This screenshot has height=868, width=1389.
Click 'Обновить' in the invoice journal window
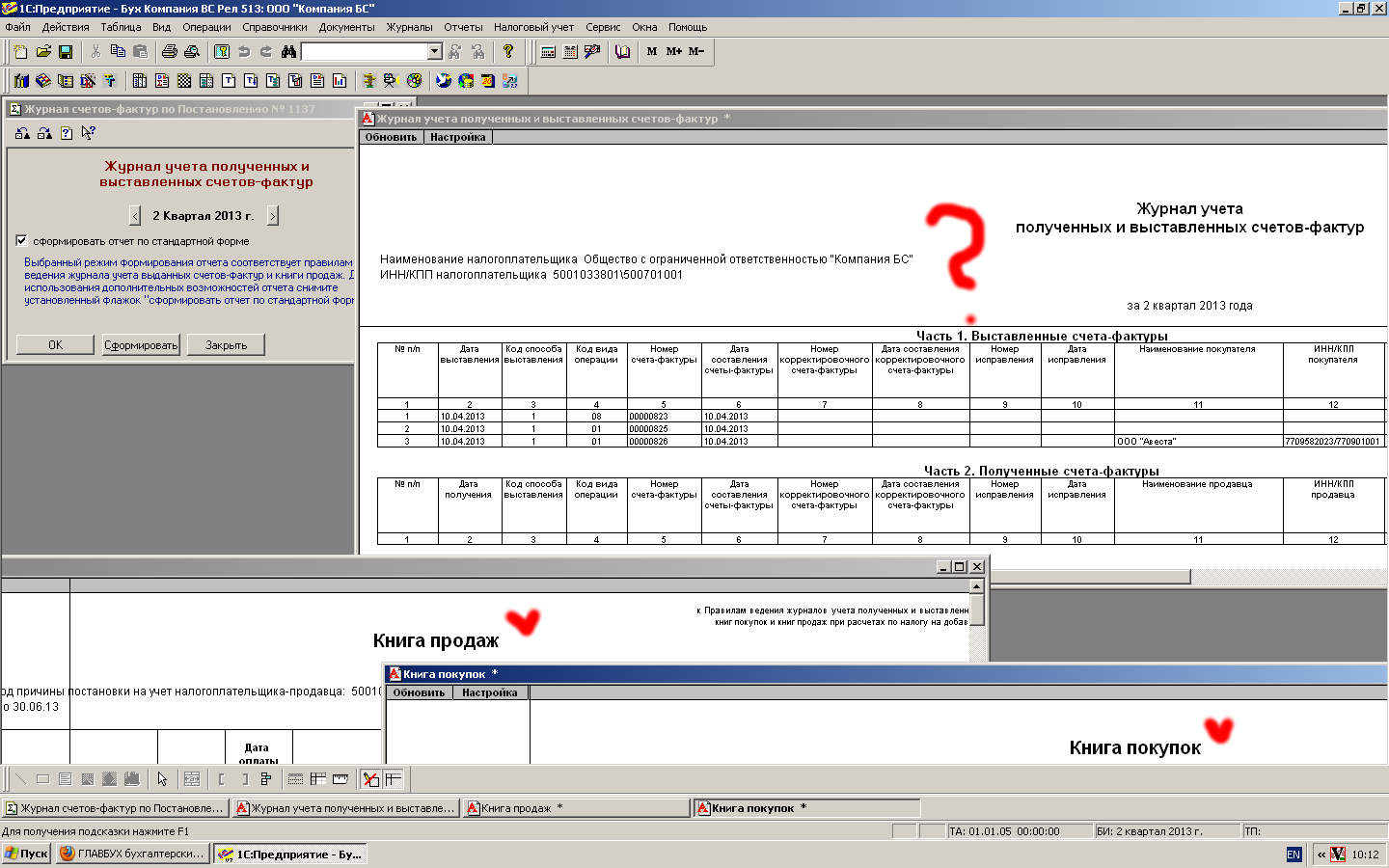click(391, 137)
